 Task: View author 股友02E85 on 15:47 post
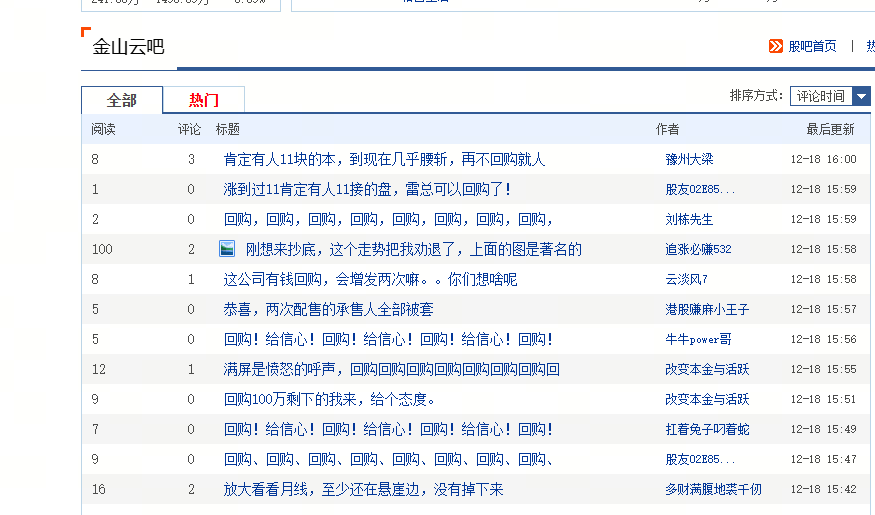pos(700,460)
